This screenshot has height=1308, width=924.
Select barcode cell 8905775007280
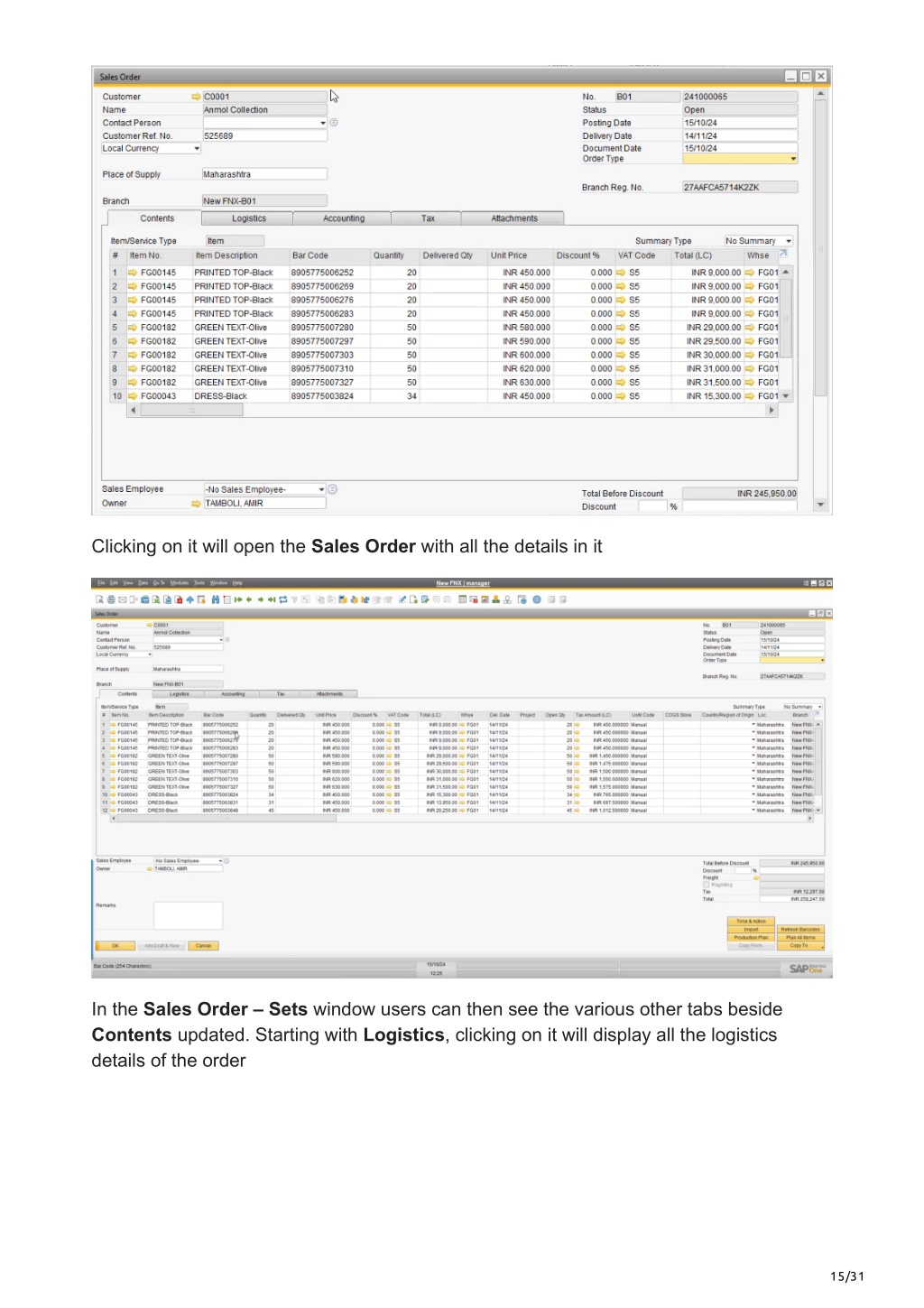coord(329,328)
